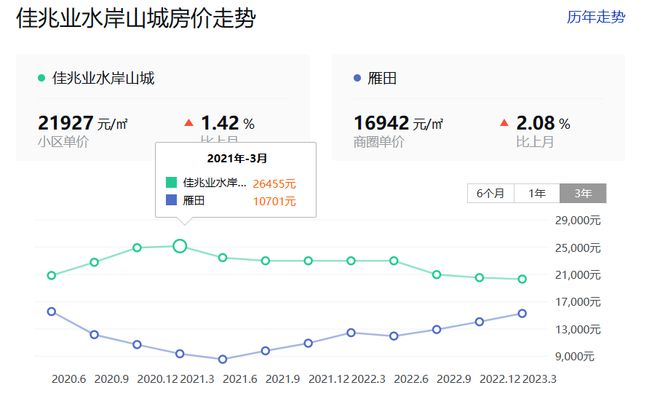Image resolution: width=660 pixels, height=396 pixels.
Task: Click the red up arrow next to 1.42%
Action: (x=189, y=122)
